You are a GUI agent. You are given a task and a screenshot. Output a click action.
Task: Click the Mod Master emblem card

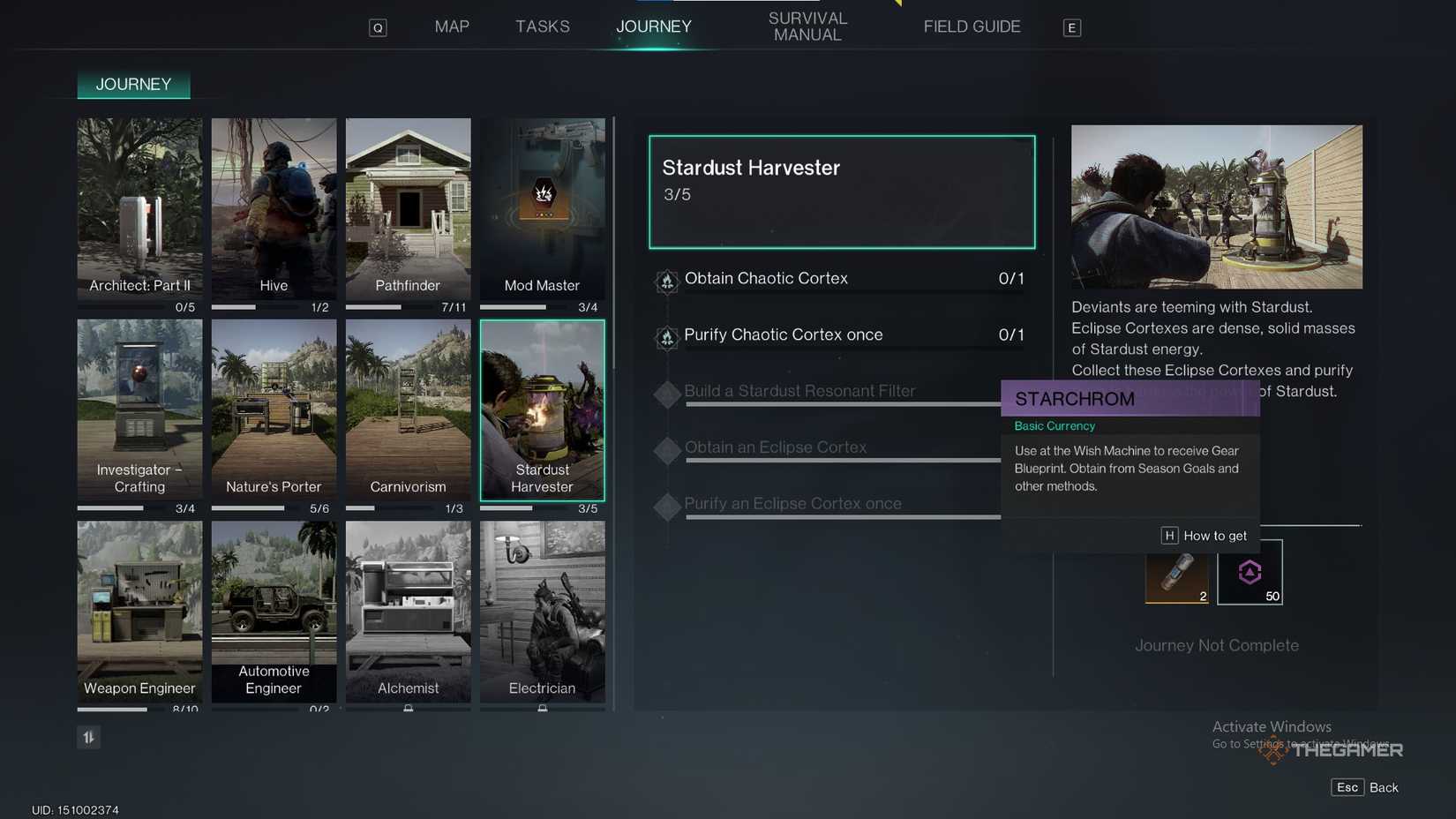543,208
